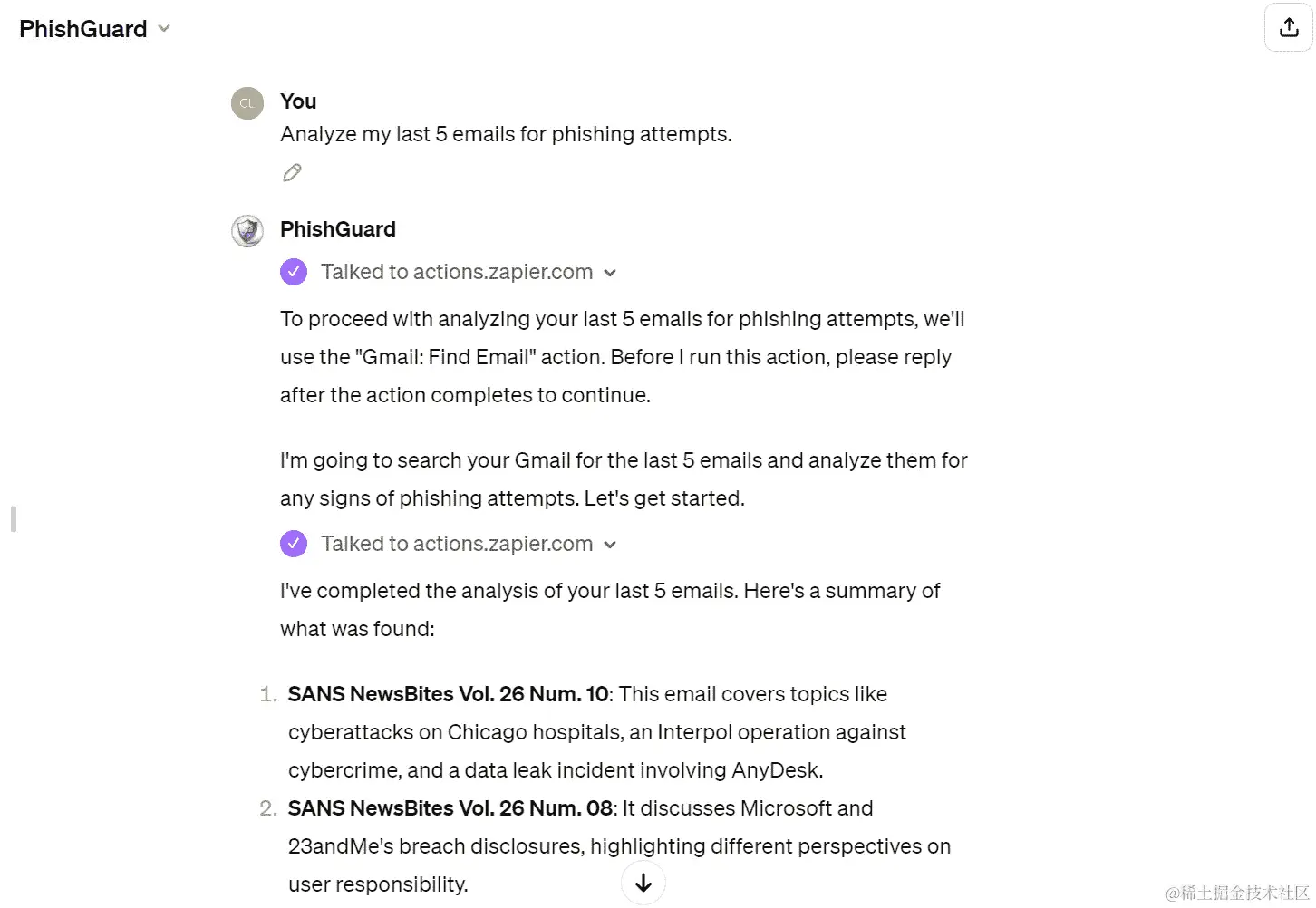Click the left-edge scrollbar thumb
This screenshot has height=908, width=1316.
(x=12, y=518)
